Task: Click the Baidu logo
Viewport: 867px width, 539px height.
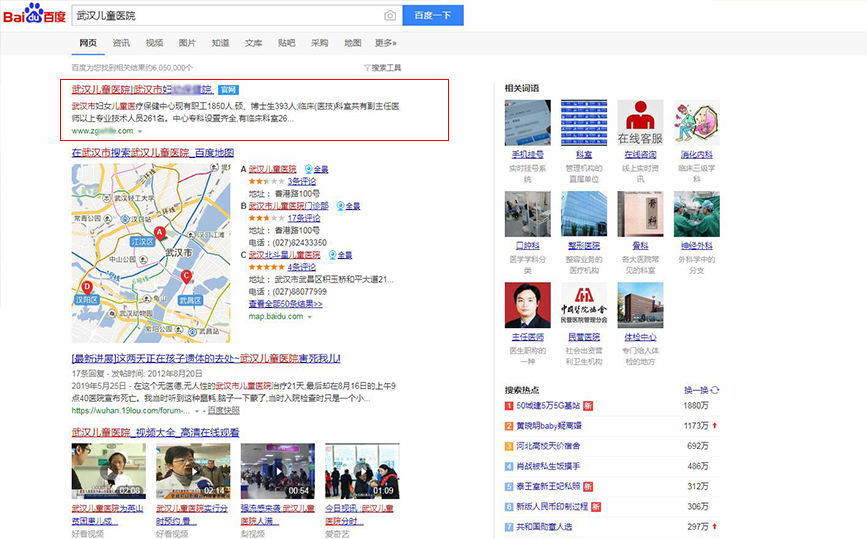Action: [x=34, y=14]
